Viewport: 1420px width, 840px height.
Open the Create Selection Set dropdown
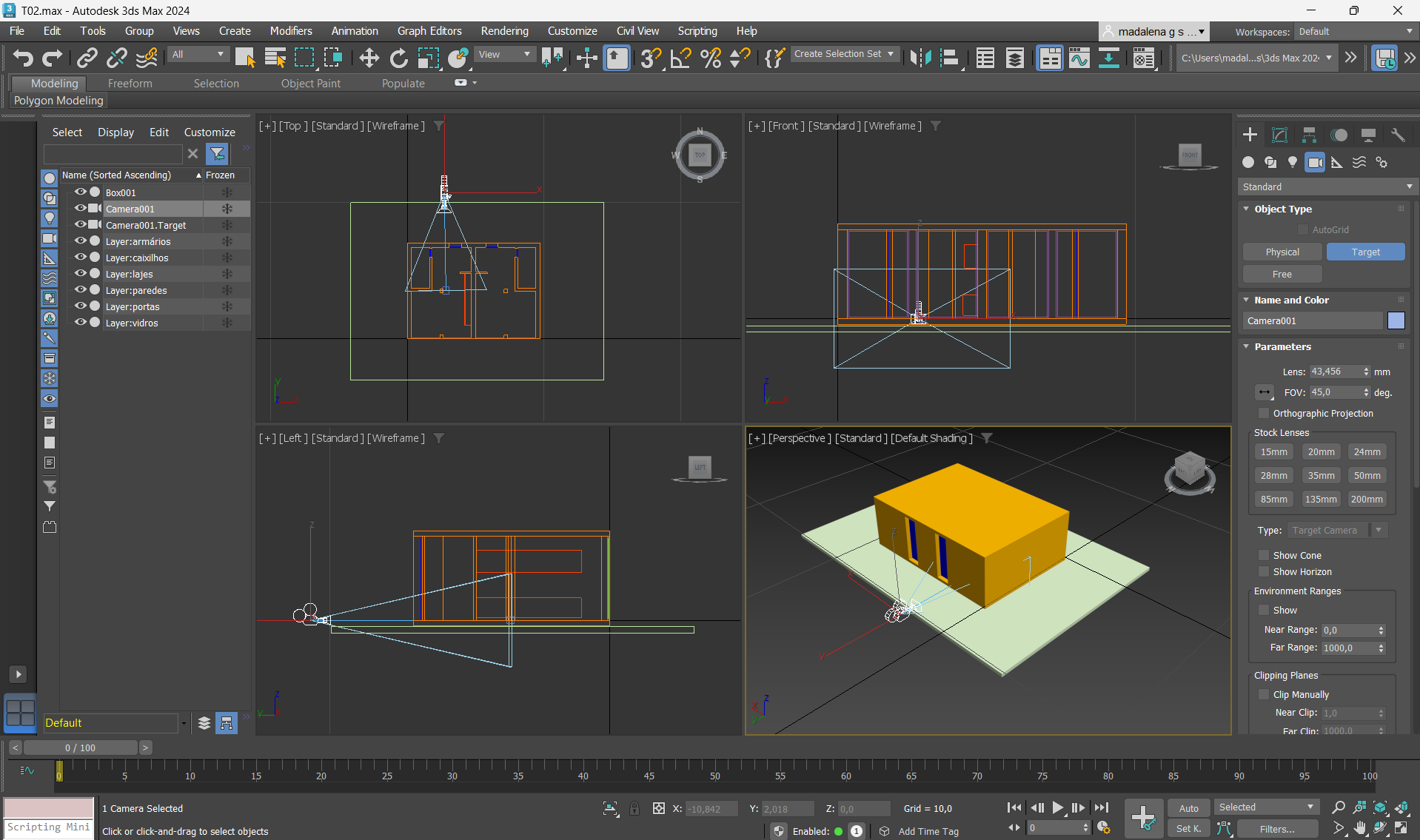pyautogui.click(x=844, y=54)
